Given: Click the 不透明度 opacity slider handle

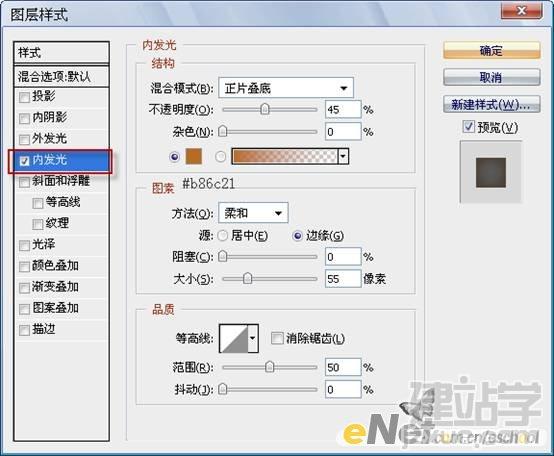Looking at the screenshot, I should [265, 109].
